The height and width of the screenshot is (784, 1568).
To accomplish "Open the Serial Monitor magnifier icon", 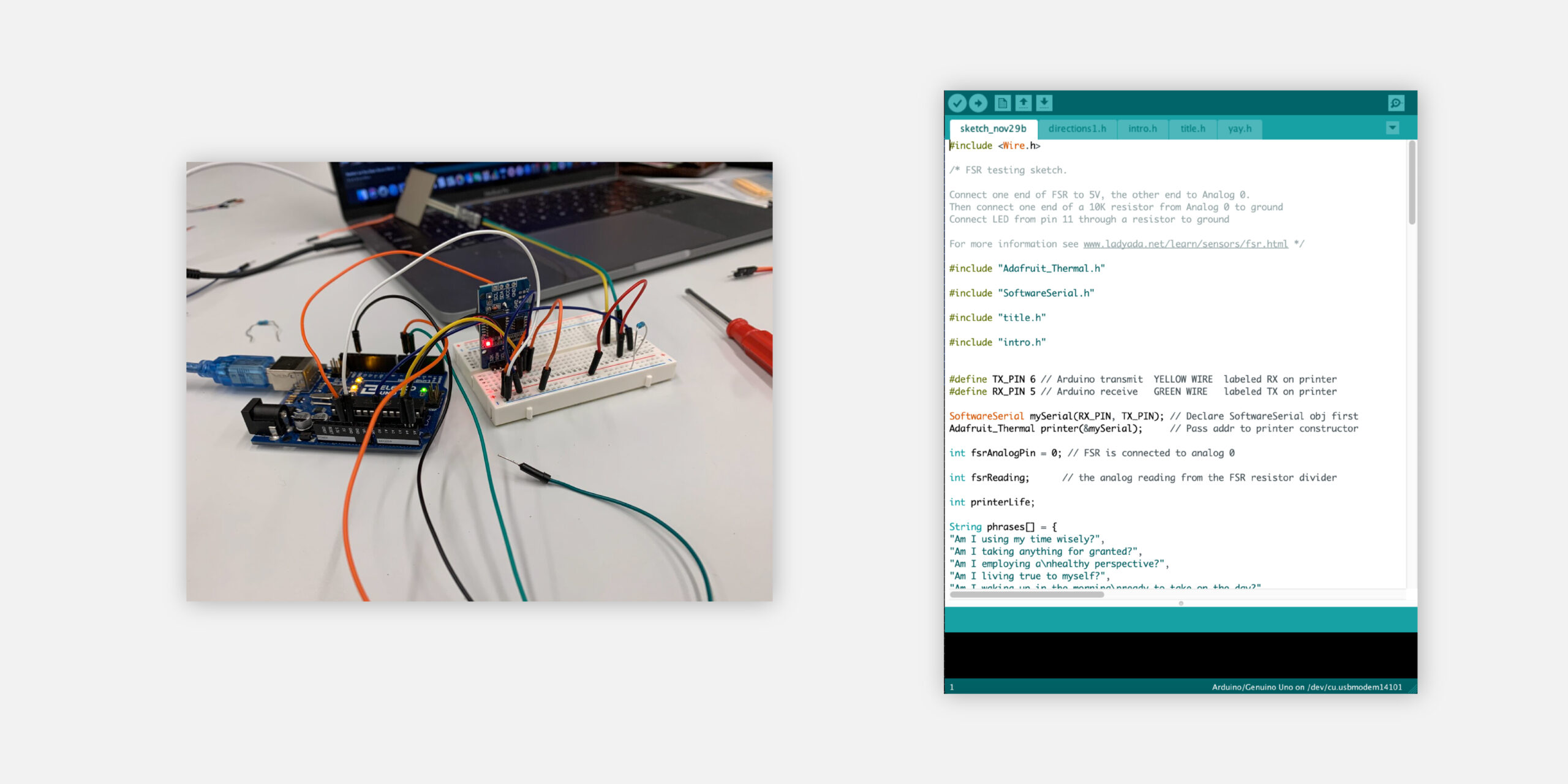I will coord(1396,103).
